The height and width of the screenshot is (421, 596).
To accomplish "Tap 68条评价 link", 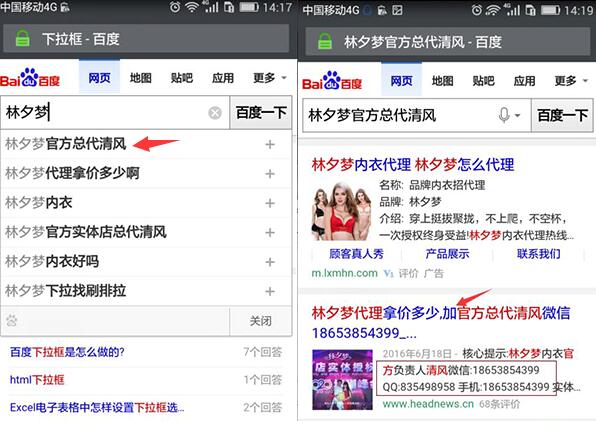I will pos(499,404).
